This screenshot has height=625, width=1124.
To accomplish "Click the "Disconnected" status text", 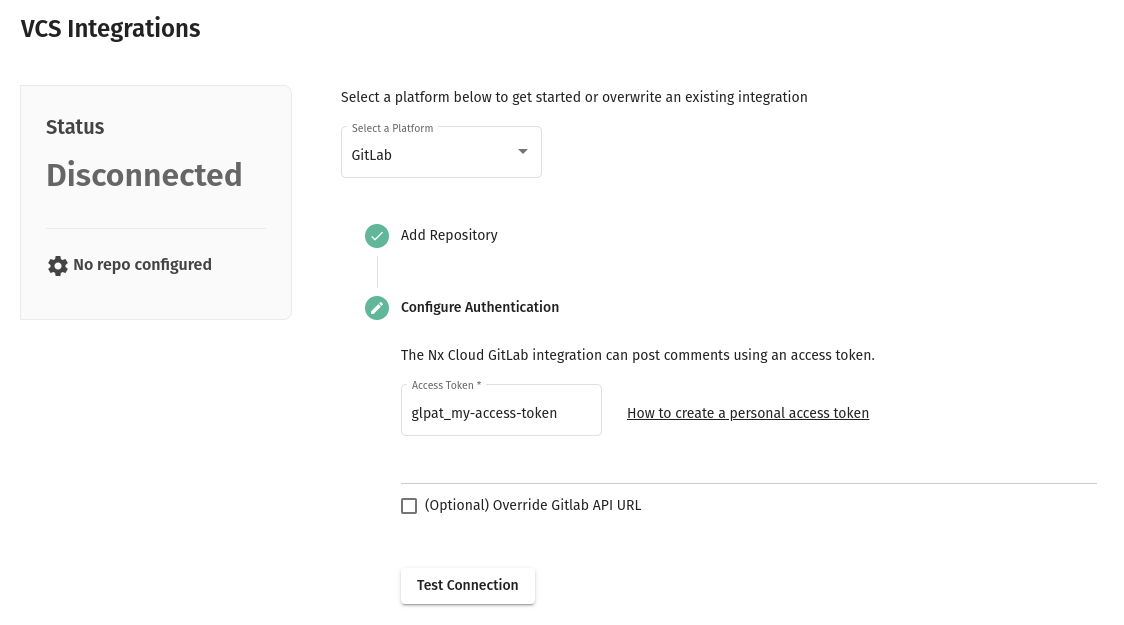I will pos(144,175).
